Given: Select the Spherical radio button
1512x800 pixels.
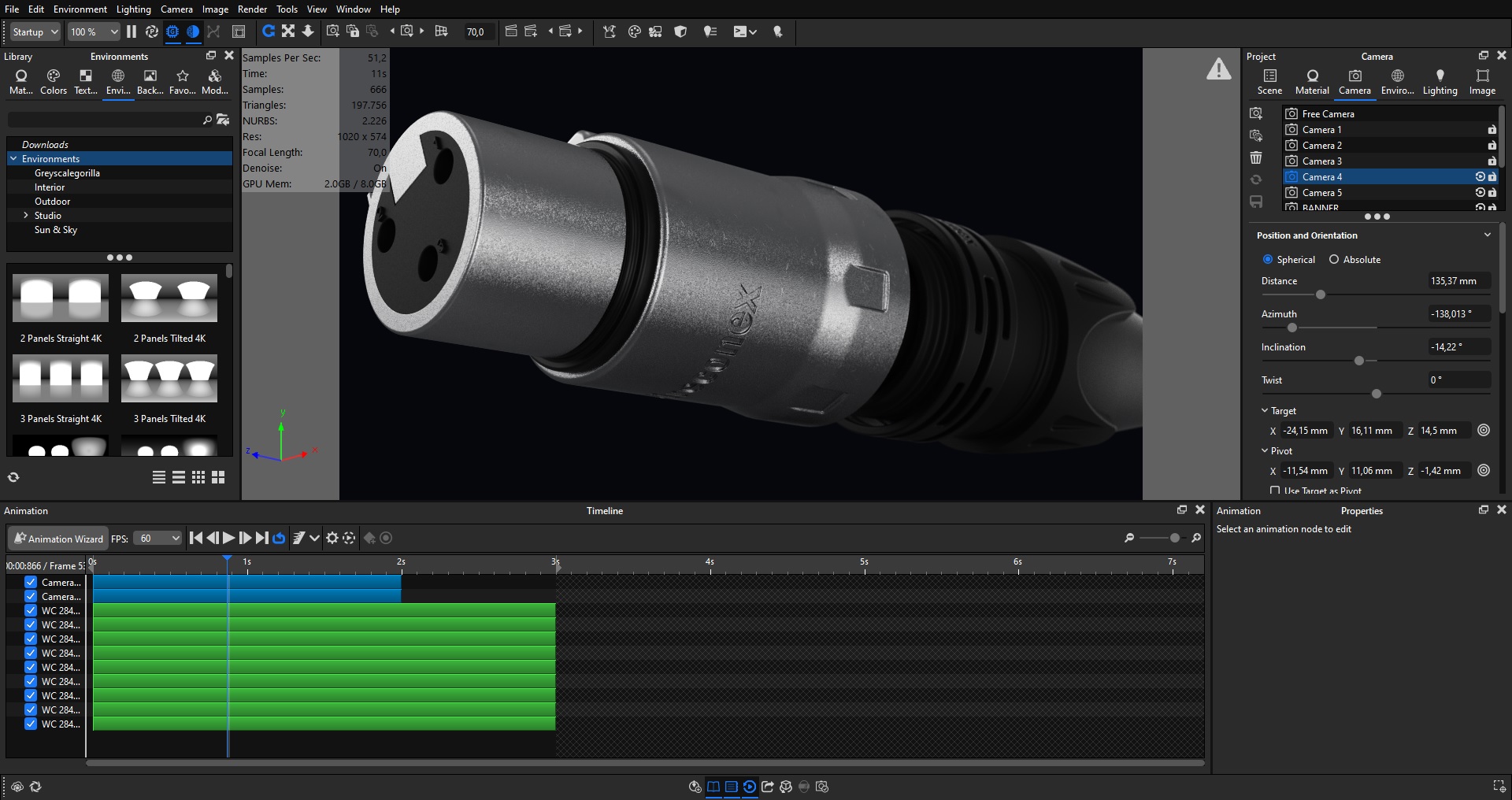Looking at the screenshot, I should pos(1268,259).
